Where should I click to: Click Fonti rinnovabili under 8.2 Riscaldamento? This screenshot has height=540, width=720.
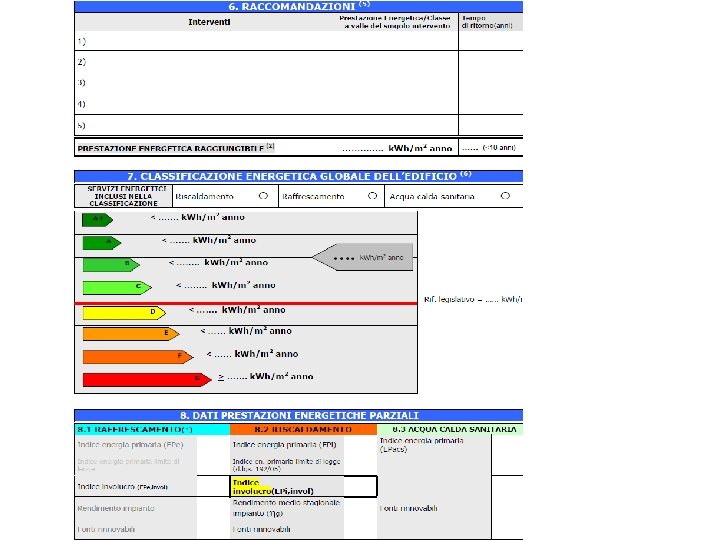261,529
